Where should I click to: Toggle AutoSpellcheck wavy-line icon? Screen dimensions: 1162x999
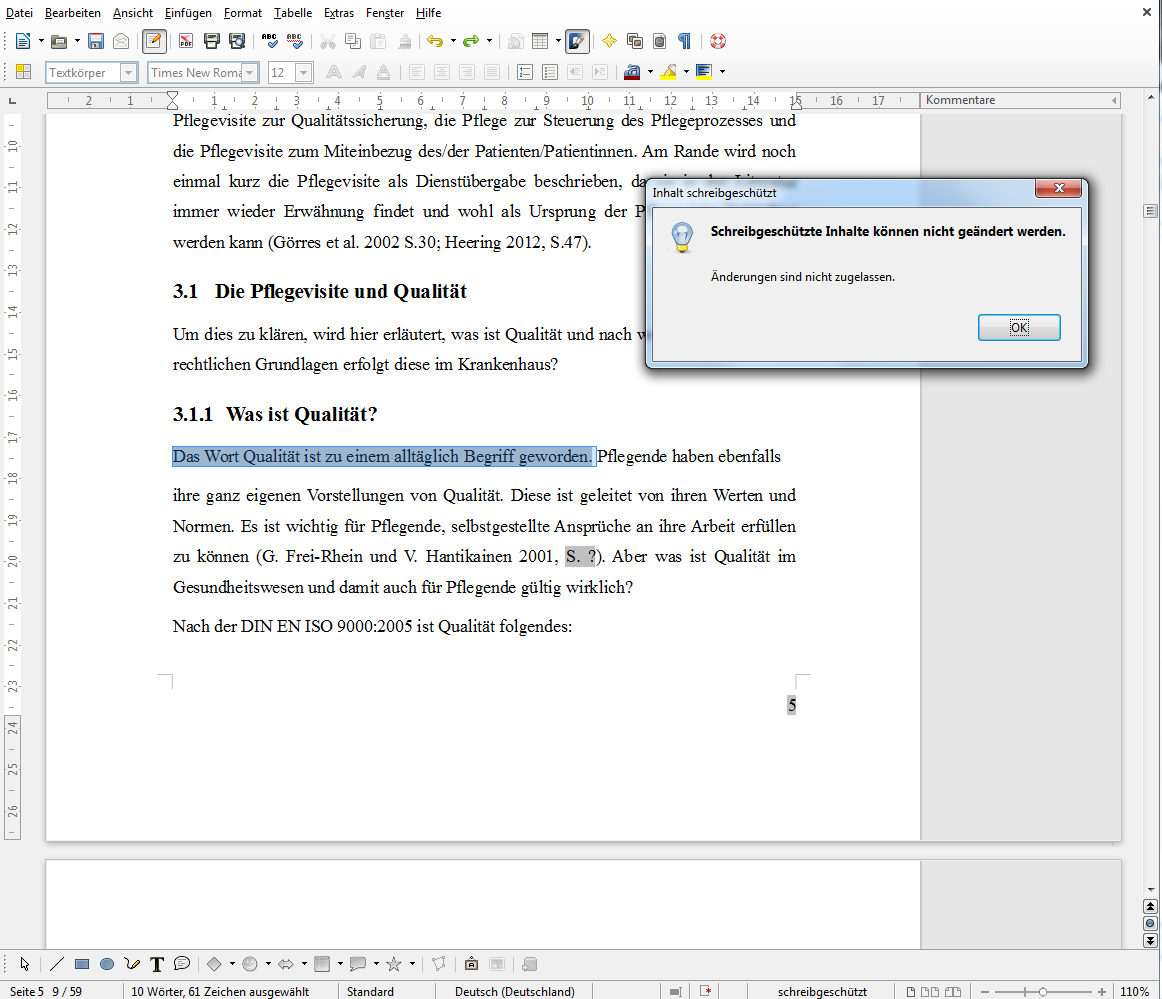(x=295, y=41)
